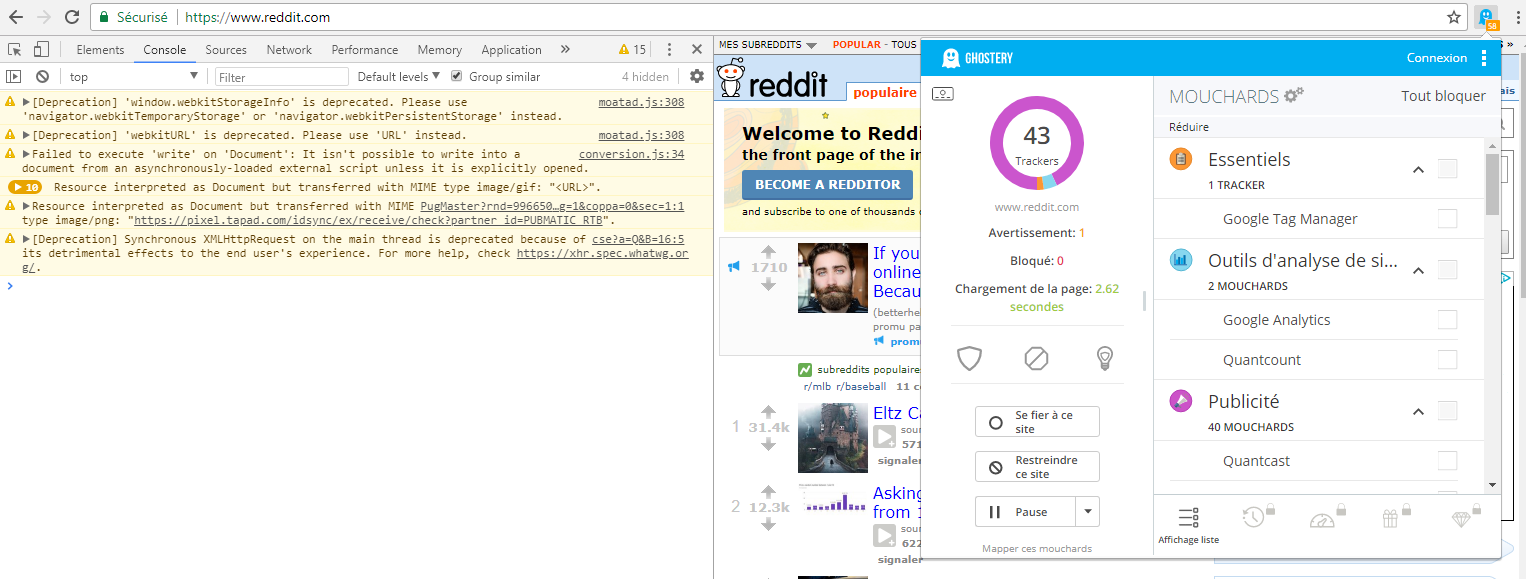Collapse Outils d'analyse category

1418,270
